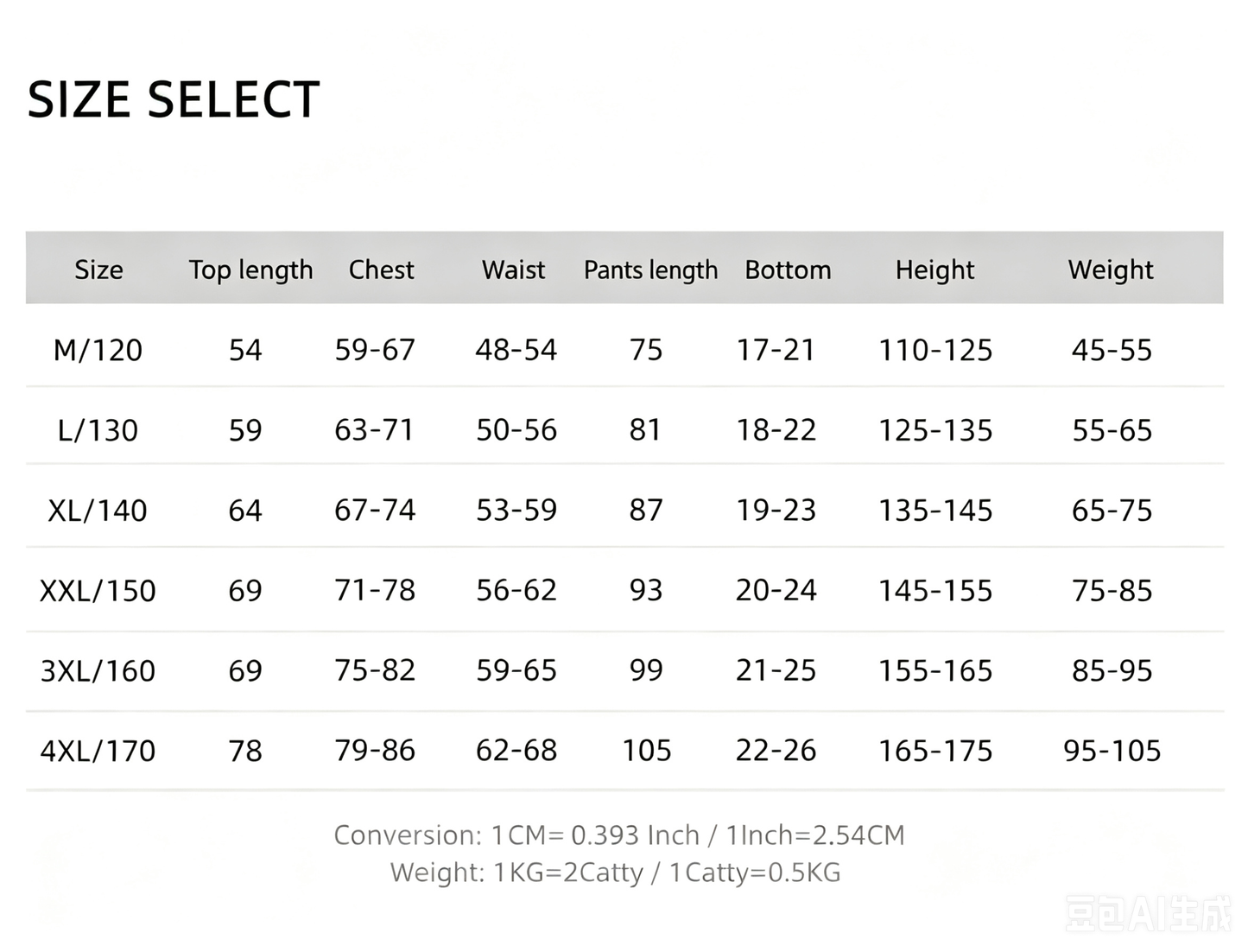1248x952 pixels.
Task: Click the Weight column header
Action: tap(1111, 270)
